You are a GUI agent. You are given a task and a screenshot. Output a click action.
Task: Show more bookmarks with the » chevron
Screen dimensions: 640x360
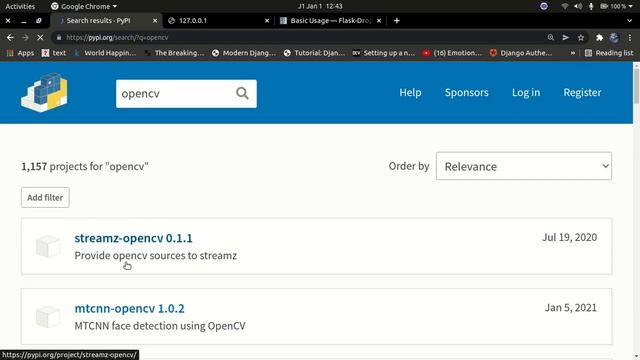[573, 53]
